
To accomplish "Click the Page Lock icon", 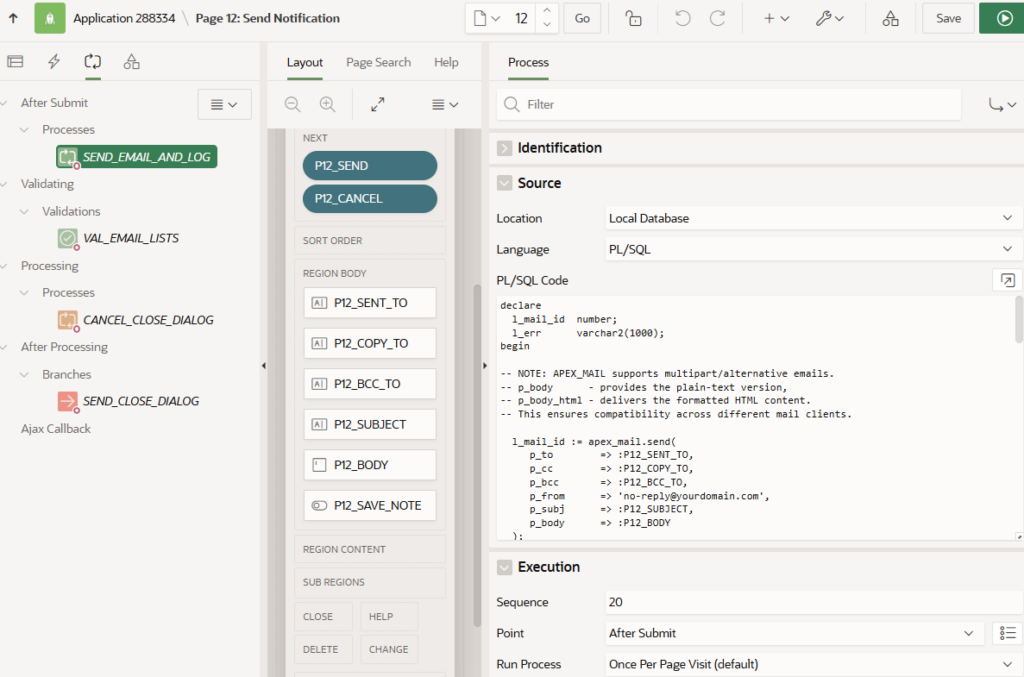I will [x=633, y=18].
